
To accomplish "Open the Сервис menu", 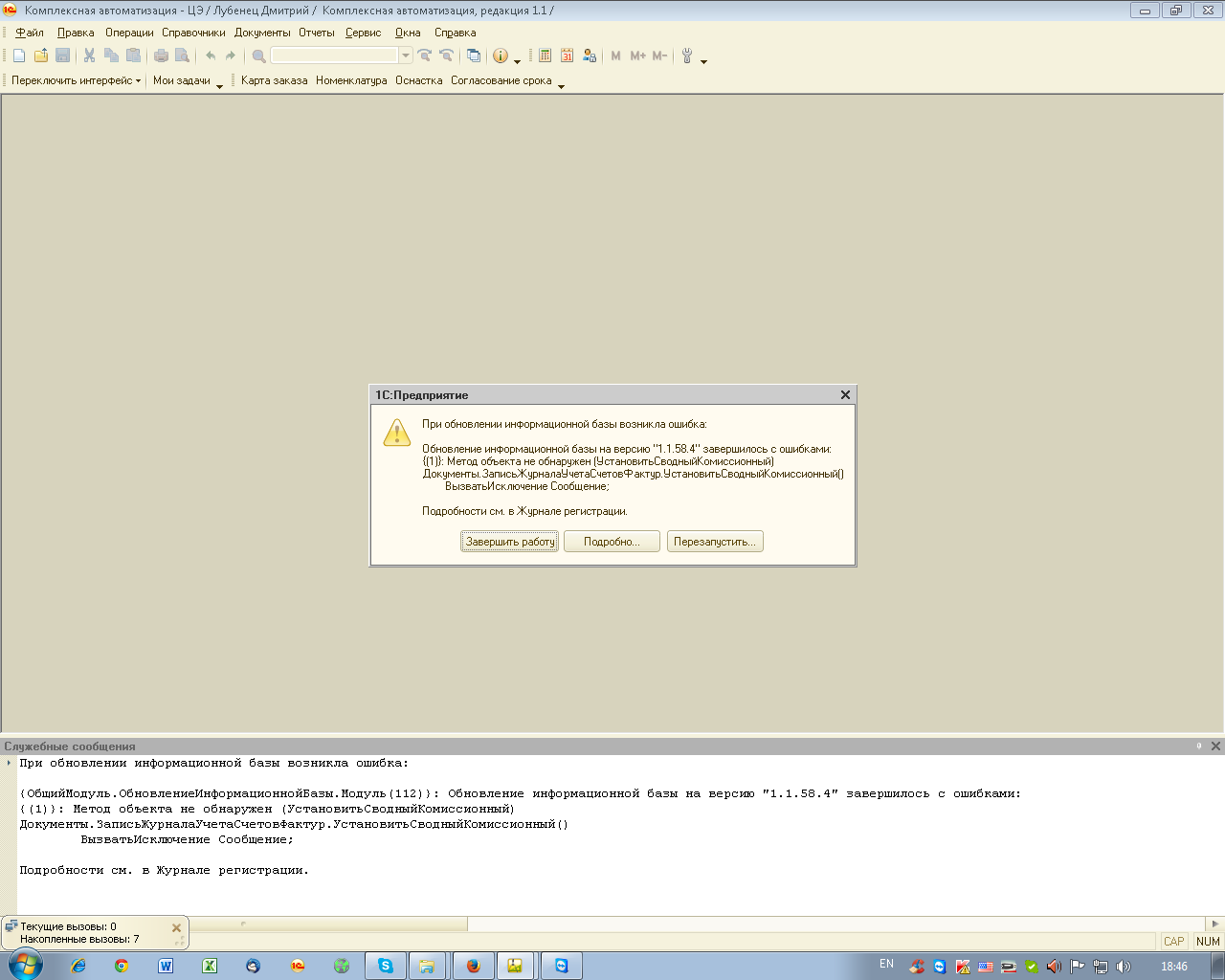I will (363, 33).
